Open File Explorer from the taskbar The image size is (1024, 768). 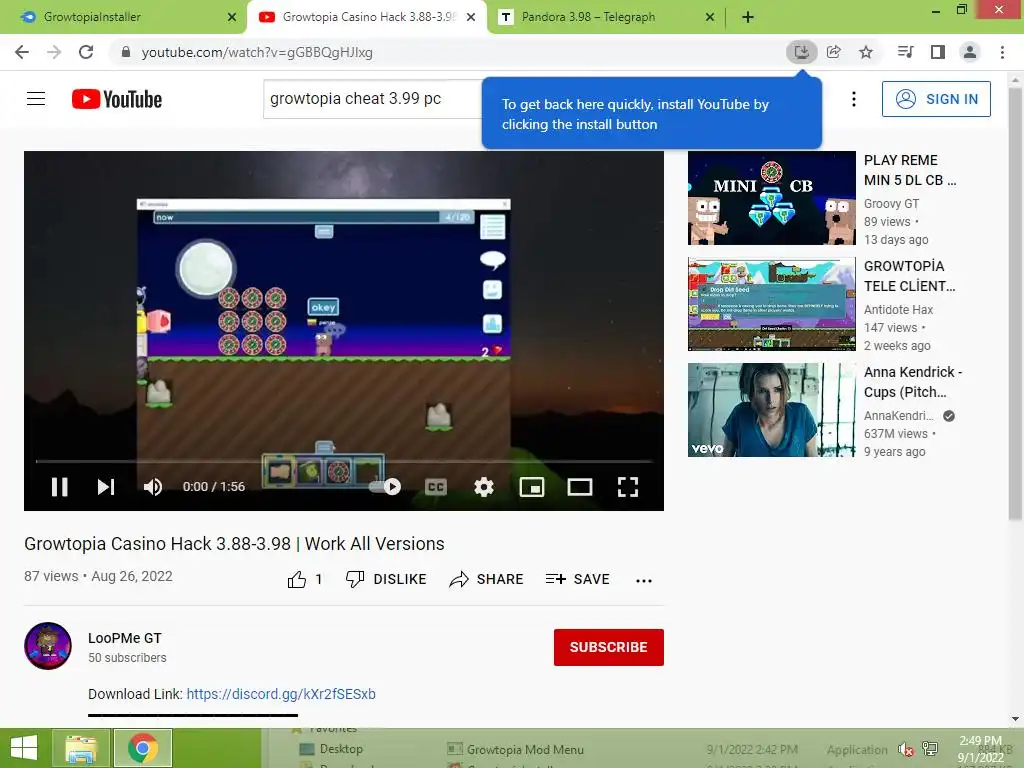(x=81, y=748)
